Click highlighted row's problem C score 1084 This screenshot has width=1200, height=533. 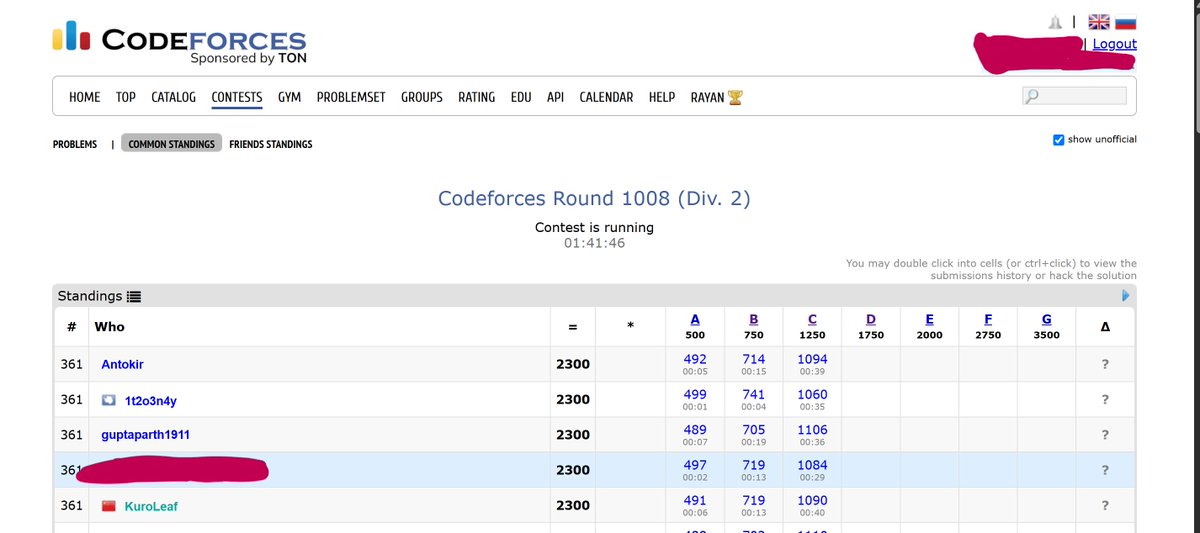tap(812, 465)
